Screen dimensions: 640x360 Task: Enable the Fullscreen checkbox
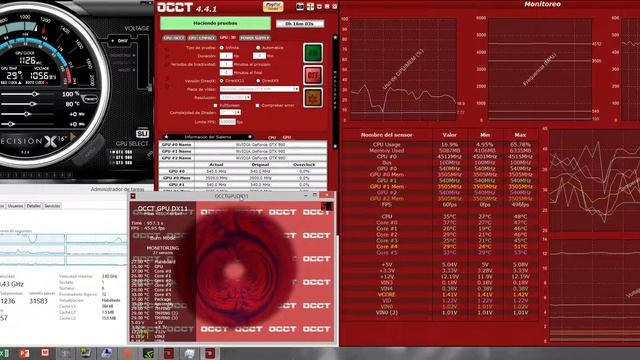pos(216,105)
